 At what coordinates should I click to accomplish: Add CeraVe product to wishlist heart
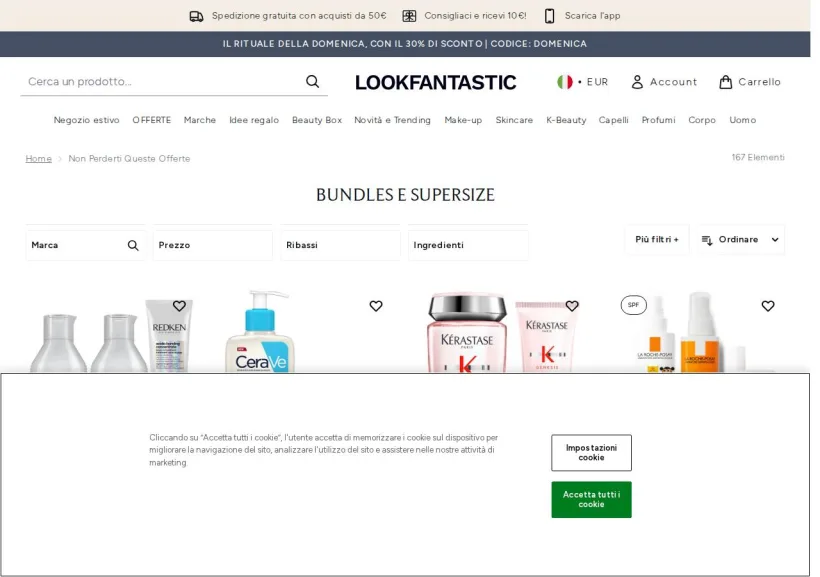coord(375,306)
